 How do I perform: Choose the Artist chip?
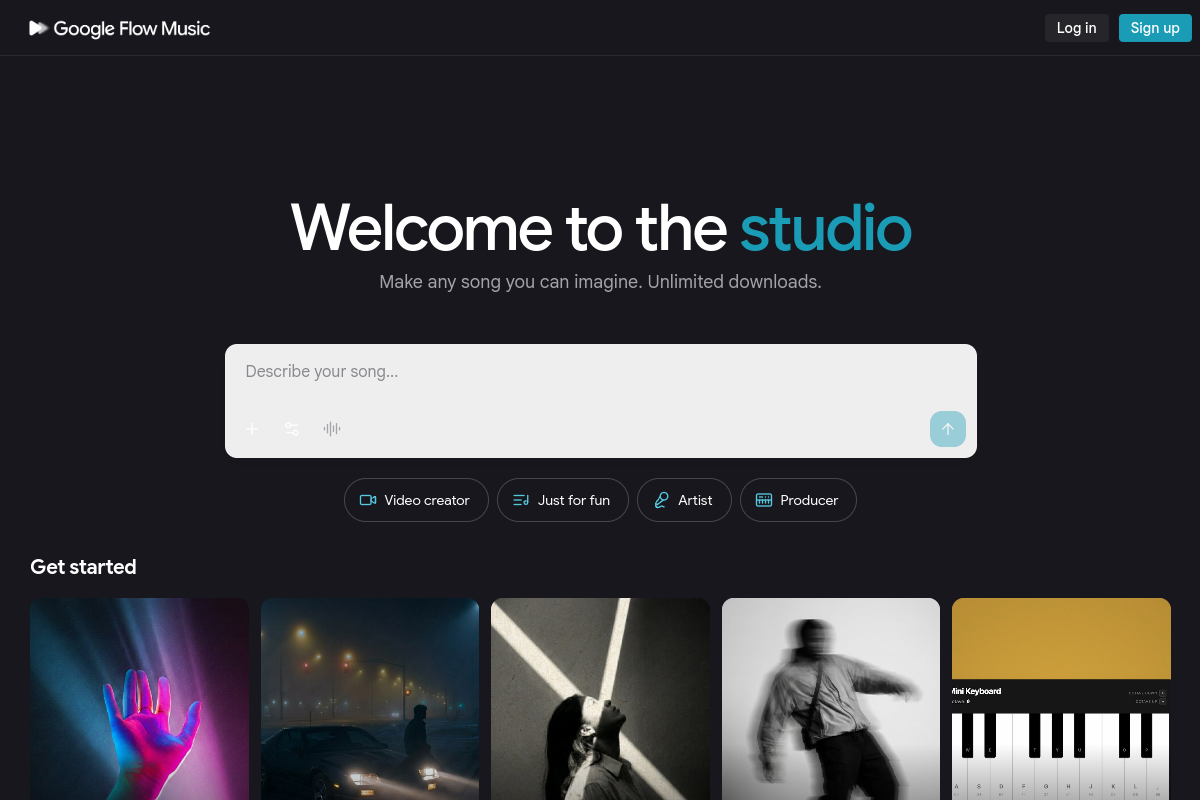pyautogui.click(x=684, y=500)
